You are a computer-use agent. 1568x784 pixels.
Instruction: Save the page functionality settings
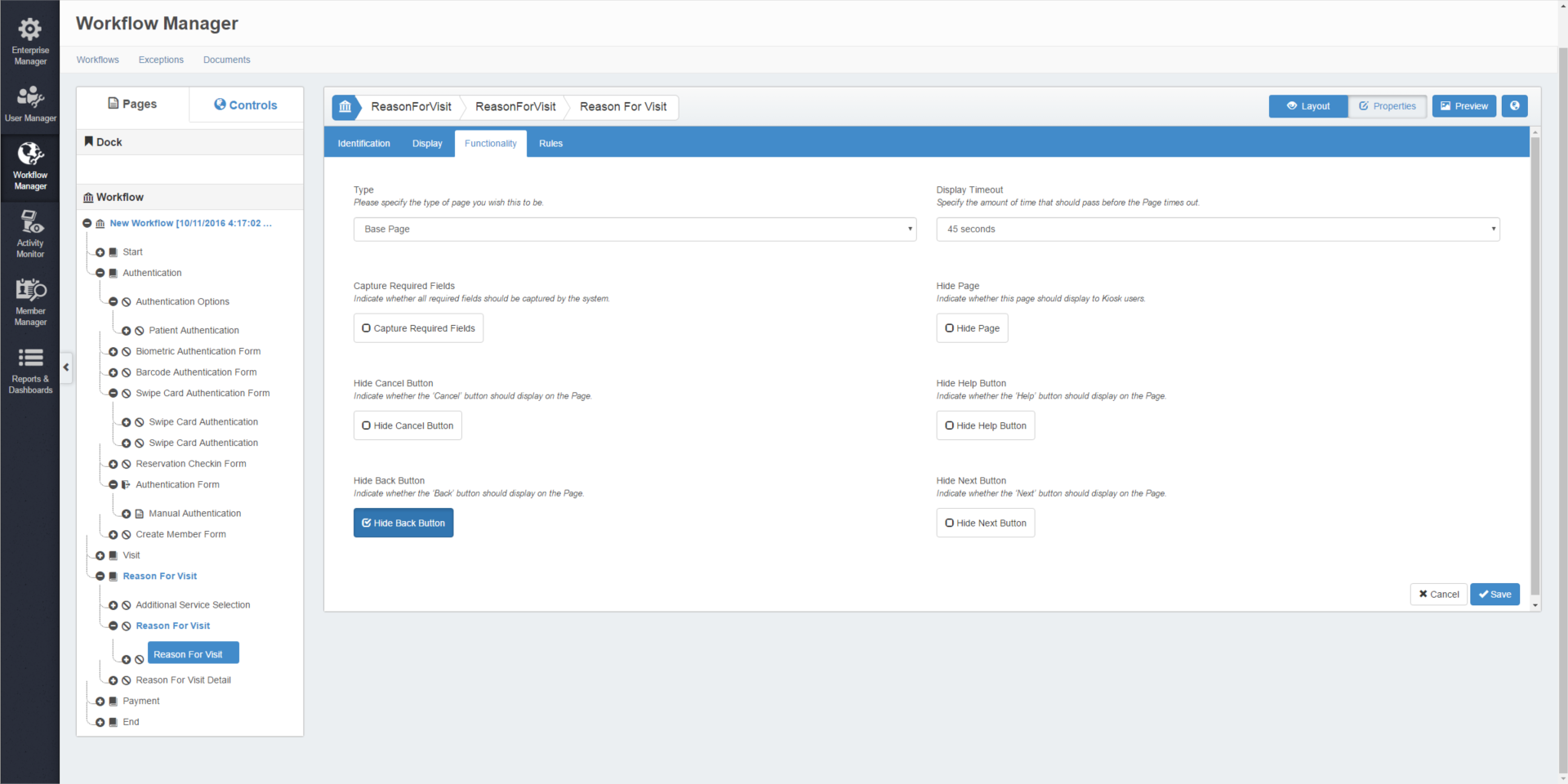click(x=1494, y=595)
